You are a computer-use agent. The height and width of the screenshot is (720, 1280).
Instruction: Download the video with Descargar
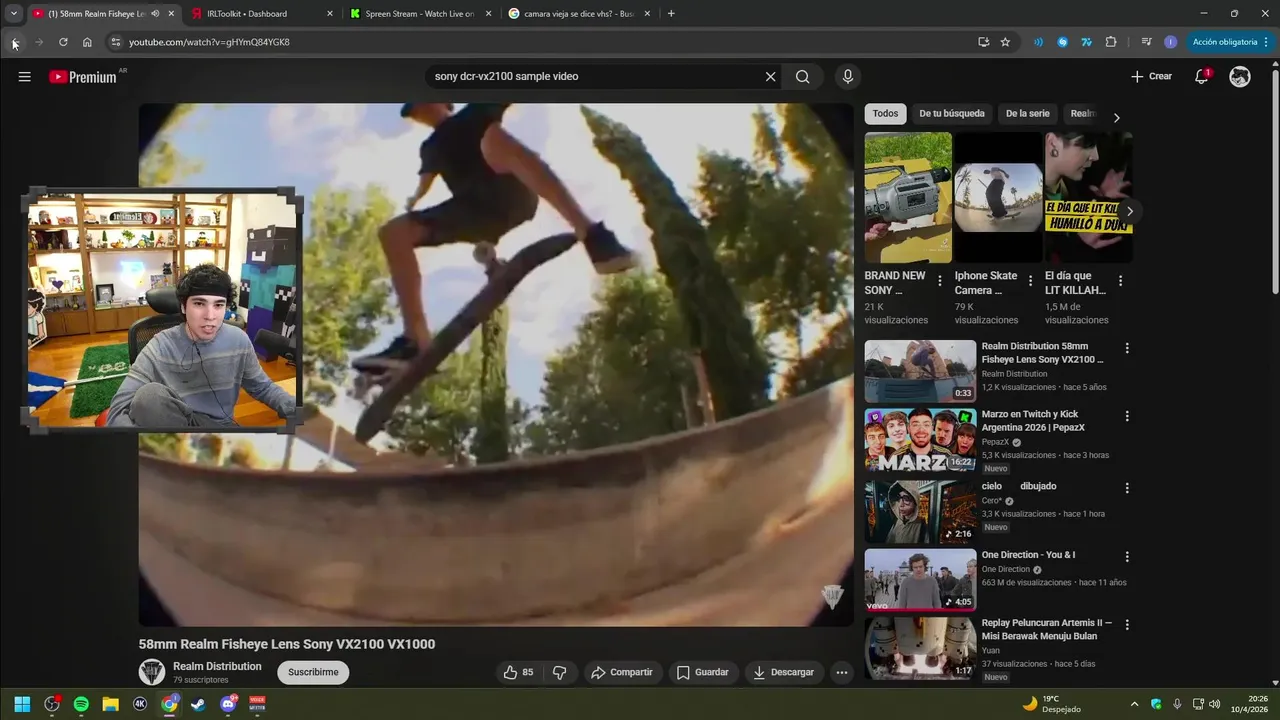tap(784, 672)
